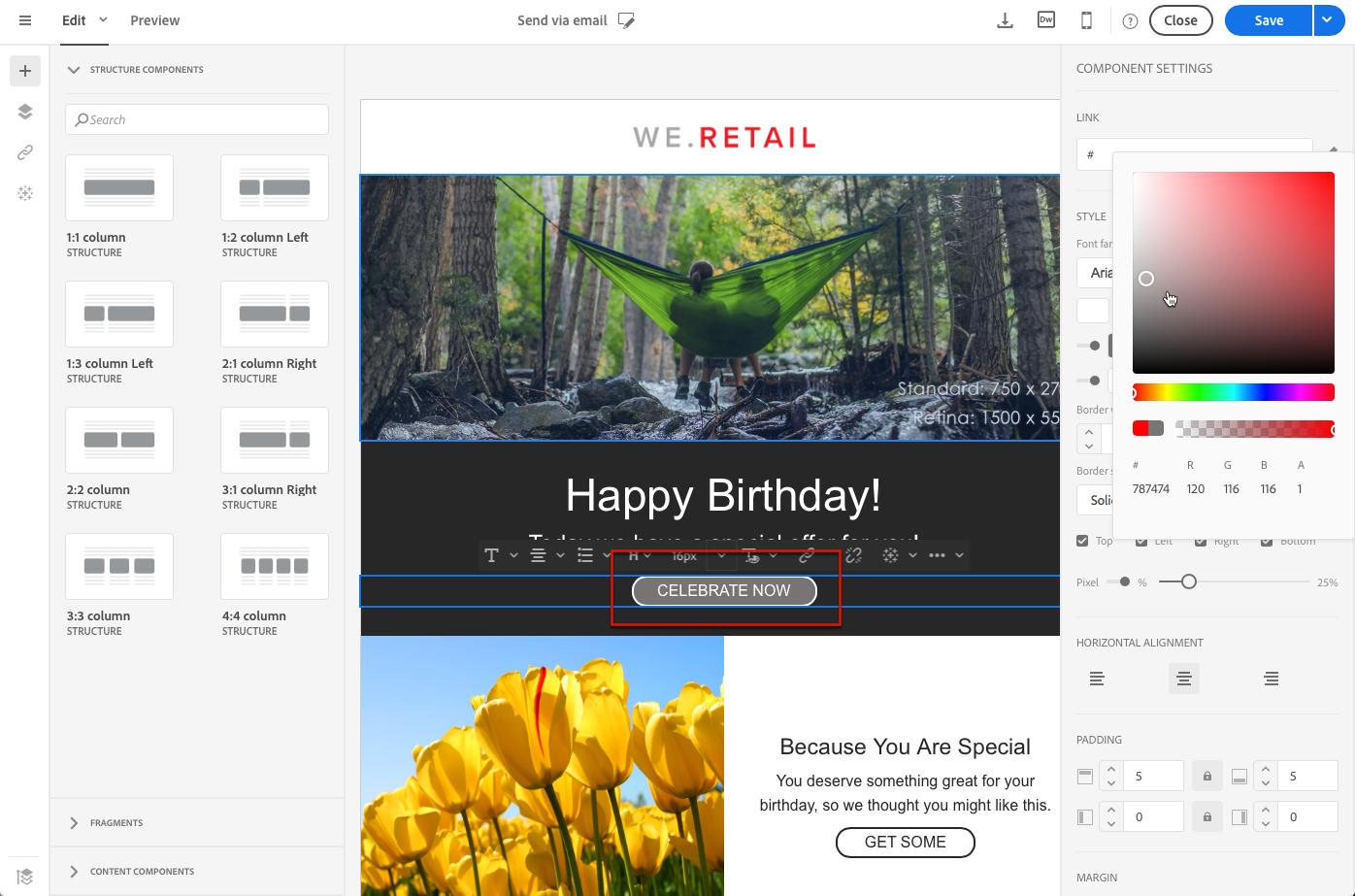The width and height of the screenshot is (1355, 896).
Task: Click the edit pencil icon beside Send via email
Action: pos(626,20)
